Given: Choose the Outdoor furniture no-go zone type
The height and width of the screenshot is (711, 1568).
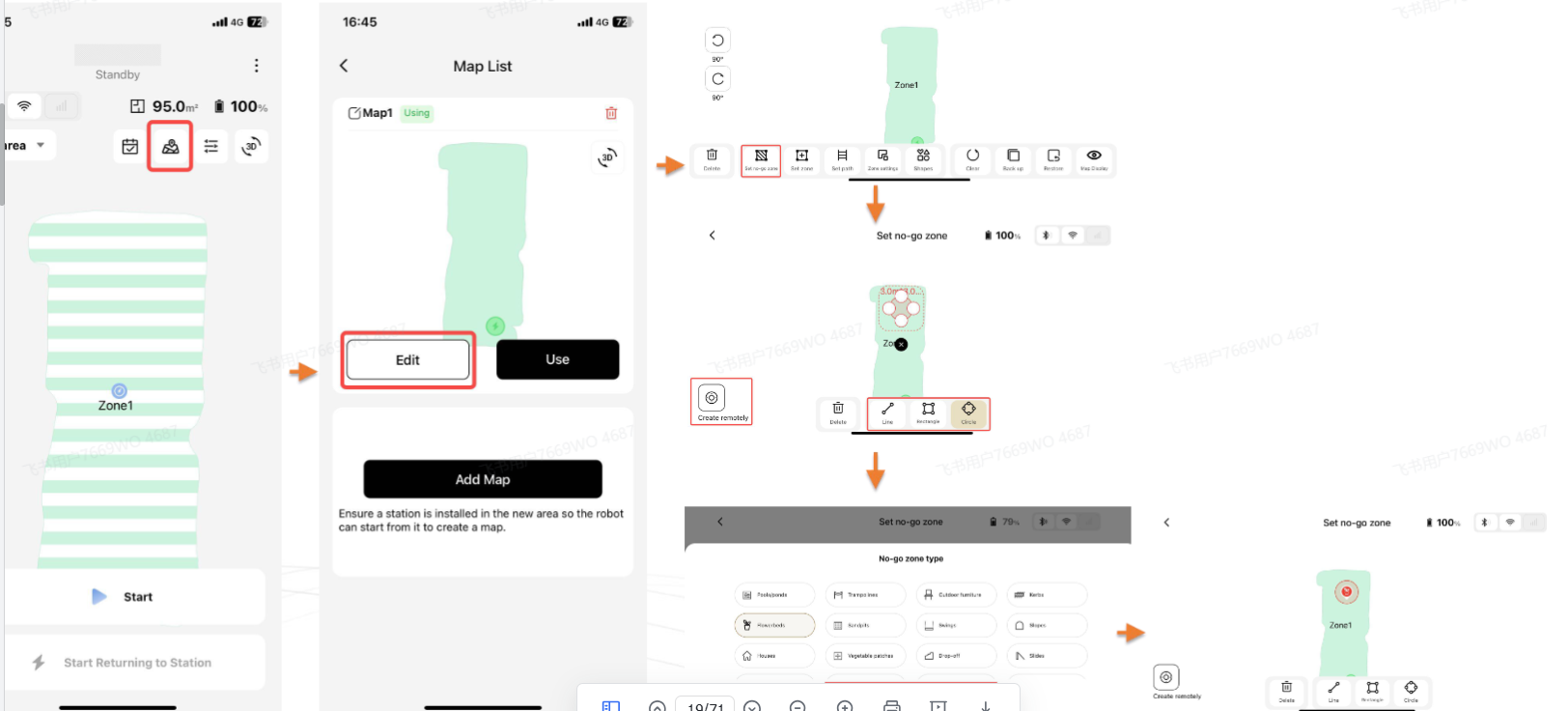Looking at the screenshot, I should 956,595.
